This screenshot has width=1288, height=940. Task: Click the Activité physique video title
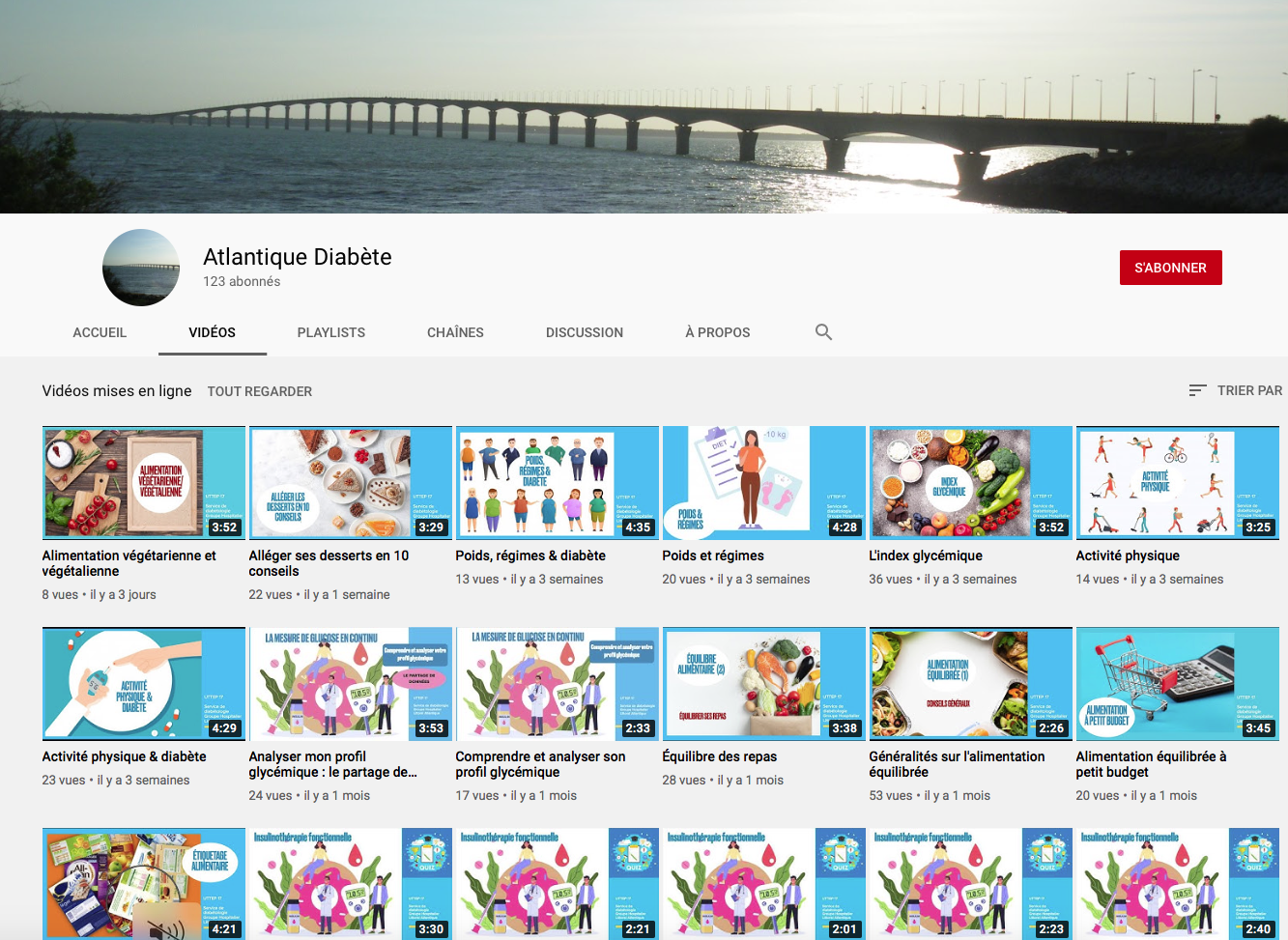tap(1128, 555)
